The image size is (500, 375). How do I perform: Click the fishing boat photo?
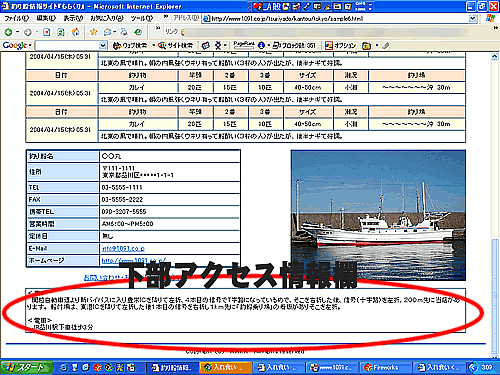tap(378, 215)
